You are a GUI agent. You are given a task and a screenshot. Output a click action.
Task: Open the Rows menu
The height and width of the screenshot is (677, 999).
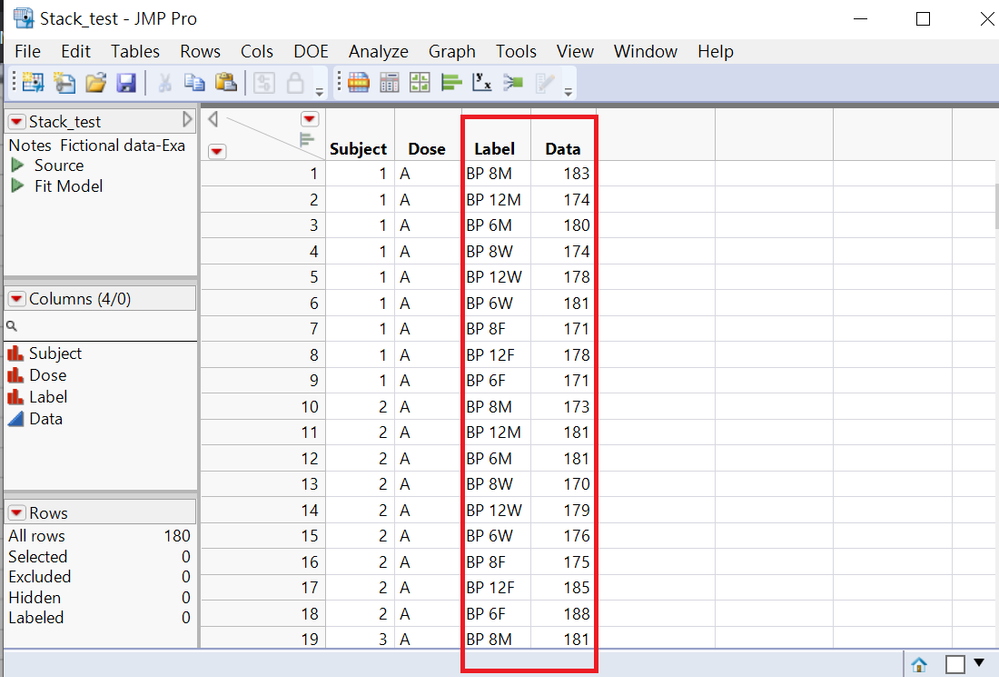[200, 51]
